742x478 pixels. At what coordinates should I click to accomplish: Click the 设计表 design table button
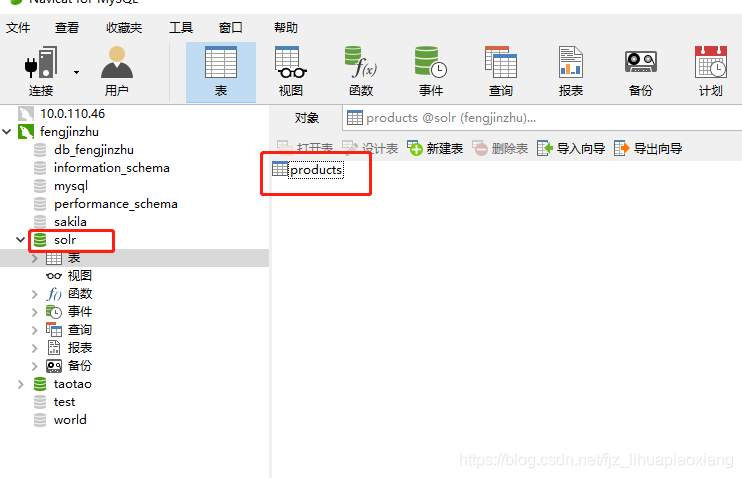click(370, 149)
